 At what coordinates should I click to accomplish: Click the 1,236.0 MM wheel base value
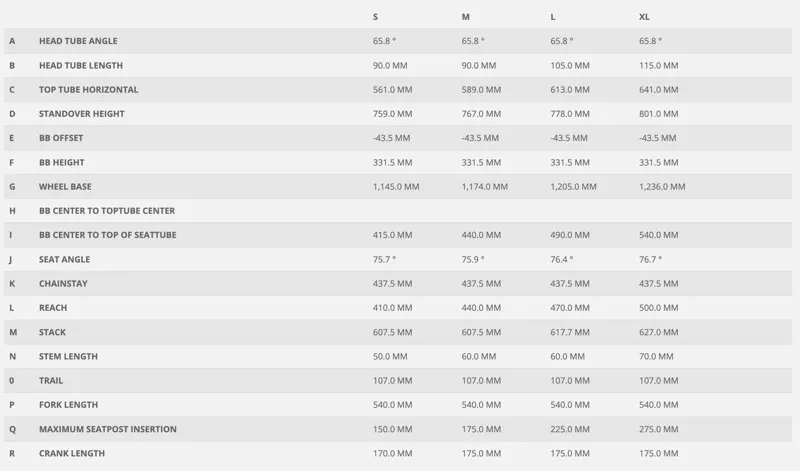coord(662,187)
